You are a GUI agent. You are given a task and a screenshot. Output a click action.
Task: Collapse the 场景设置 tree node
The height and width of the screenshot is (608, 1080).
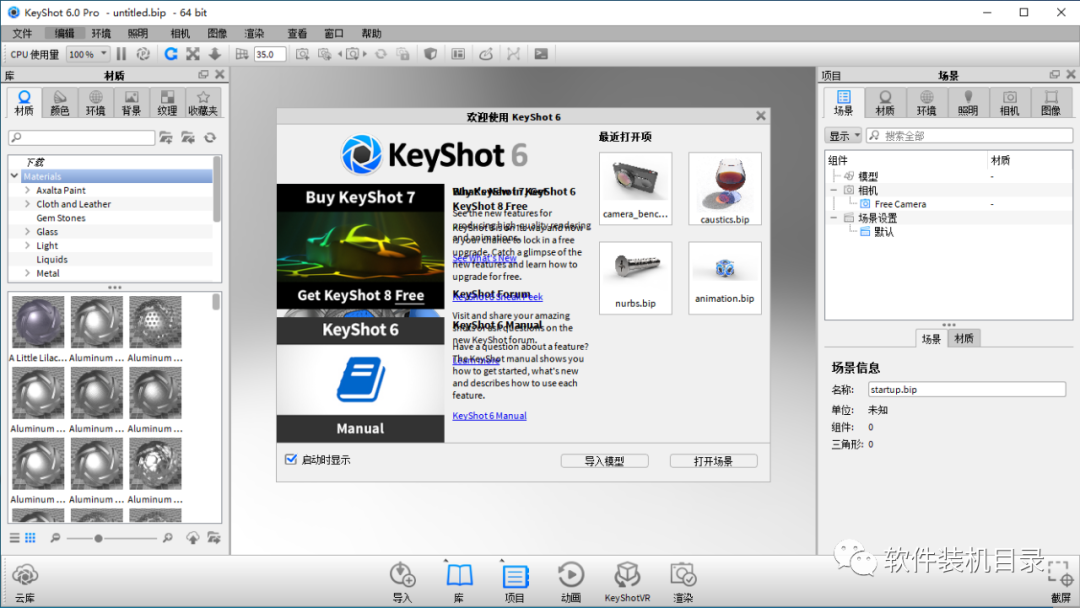[834, 218]
